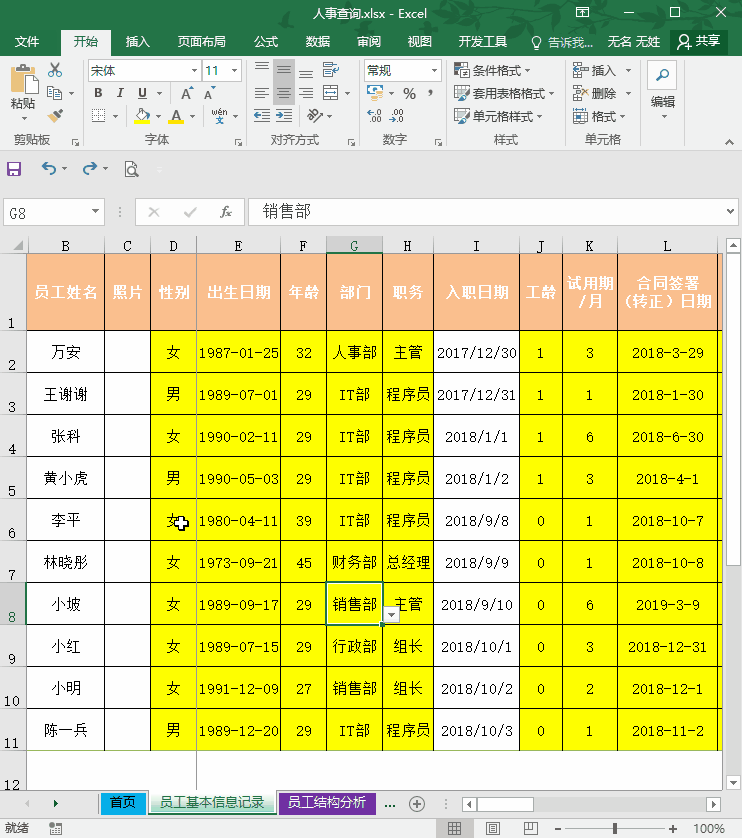Toggle Bold formatting
Screen dimensions: 742x838
(98, 93)
